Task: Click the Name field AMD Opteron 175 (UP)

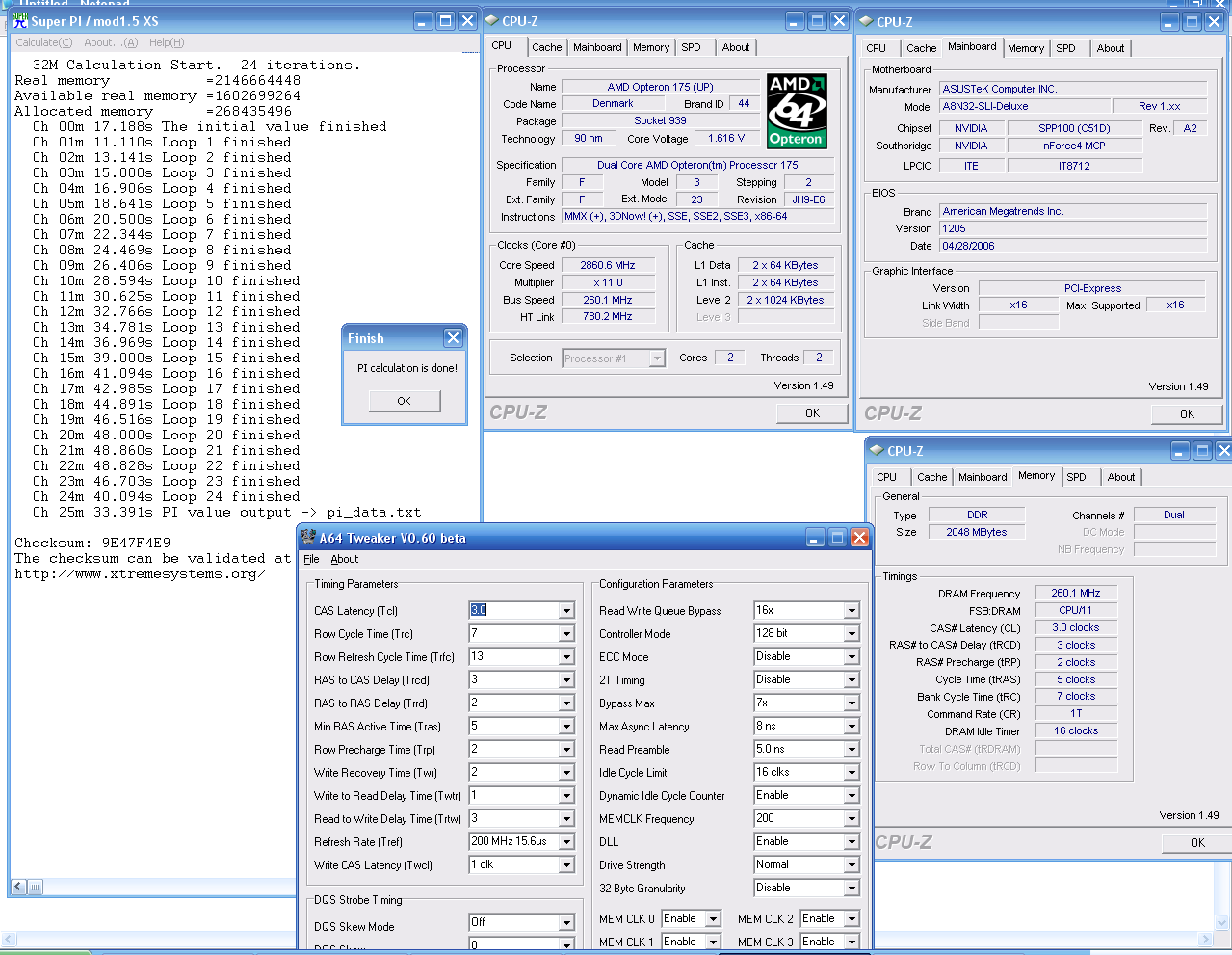Action: click(x=661, y=87)
